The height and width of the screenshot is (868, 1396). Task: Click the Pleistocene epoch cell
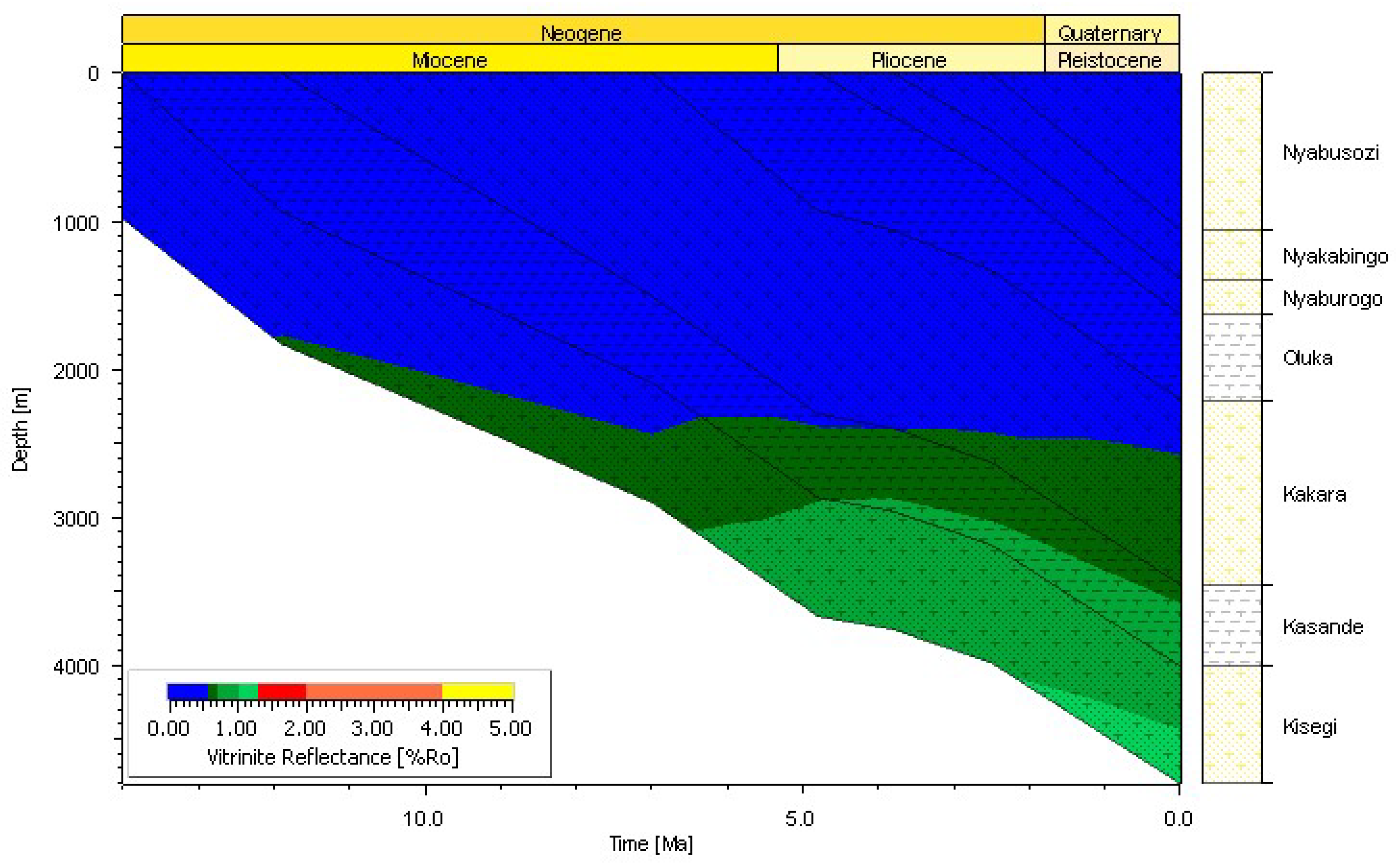1110,60
